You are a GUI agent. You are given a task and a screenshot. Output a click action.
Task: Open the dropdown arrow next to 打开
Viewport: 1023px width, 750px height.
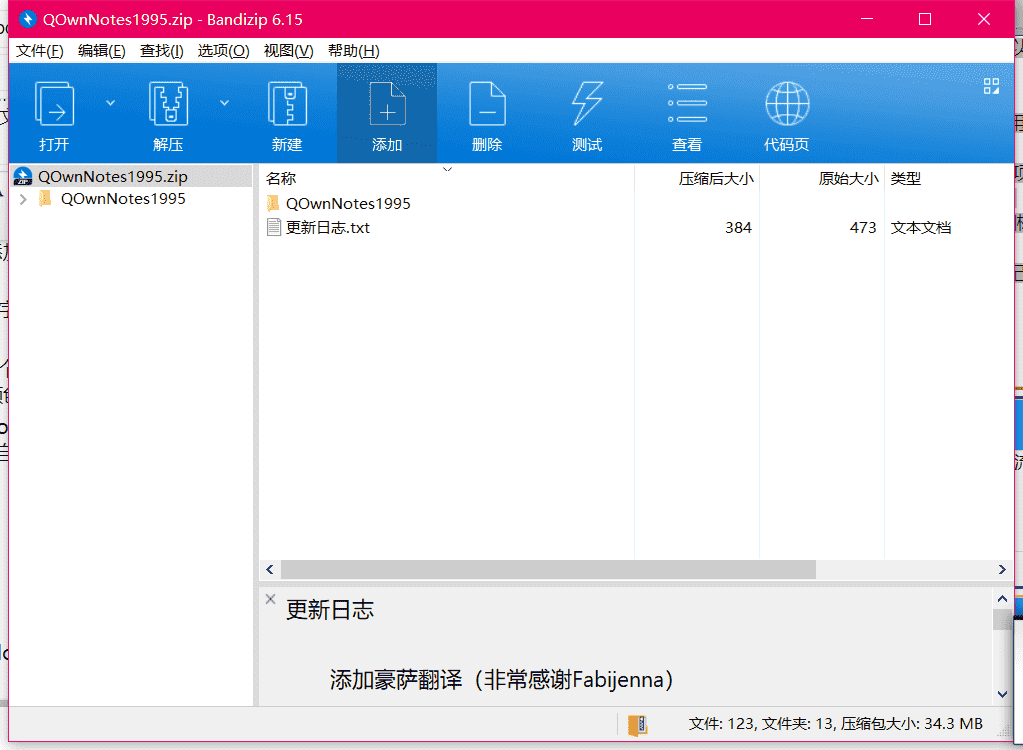(110, 103)
